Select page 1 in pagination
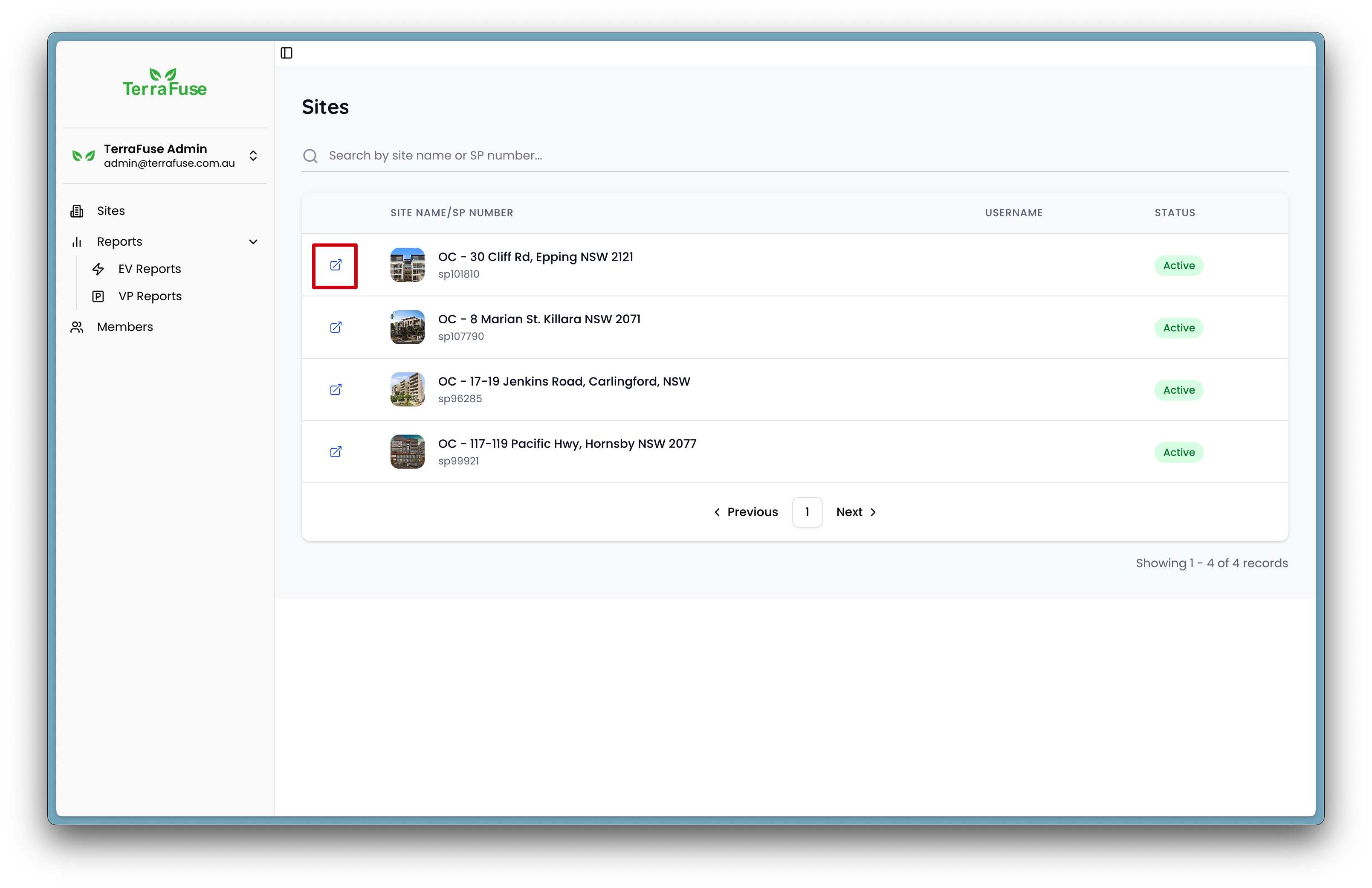 tap(807, 512)
